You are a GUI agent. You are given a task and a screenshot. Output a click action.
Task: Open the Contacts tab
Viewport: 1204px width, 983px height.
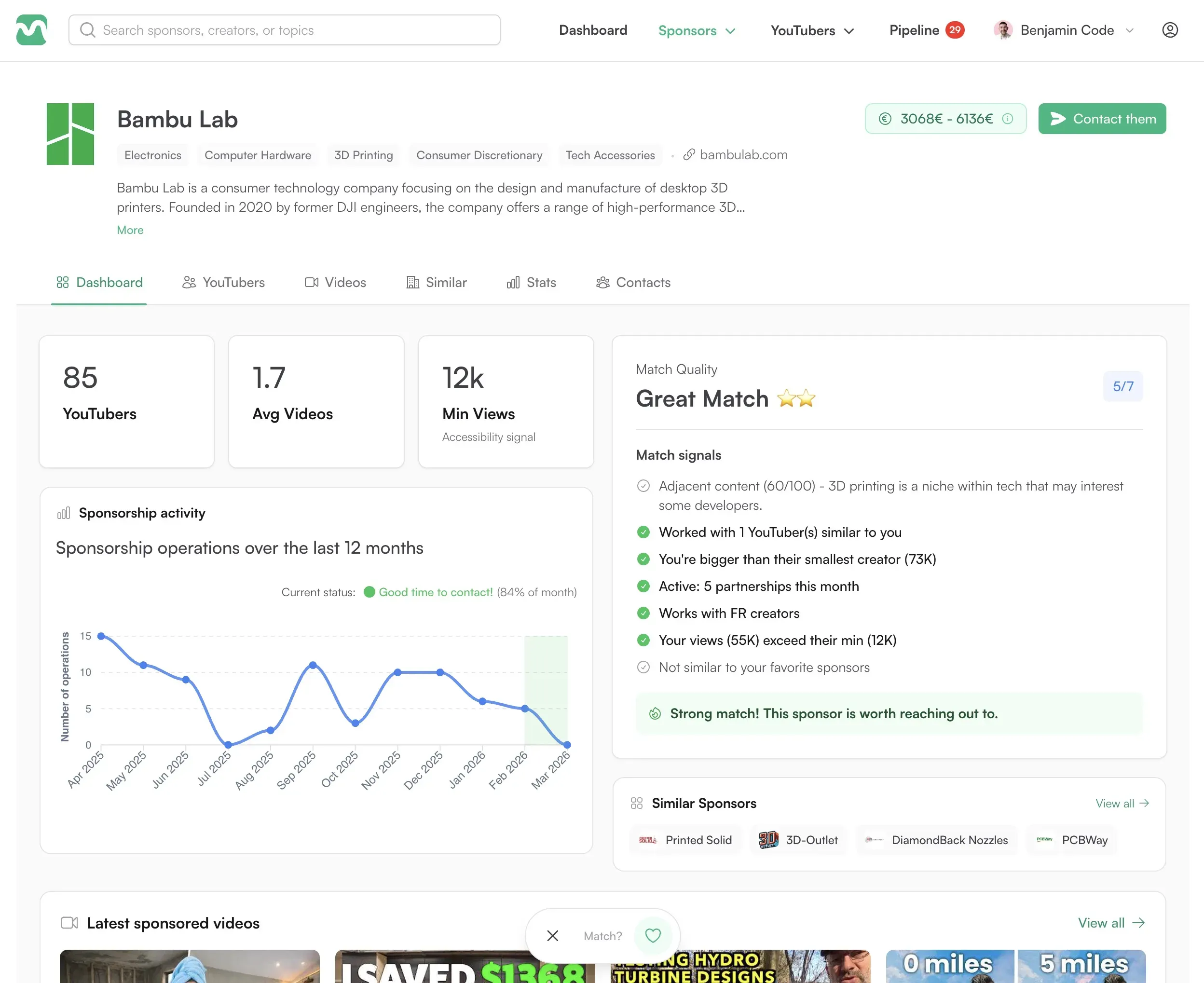[633, 283]
